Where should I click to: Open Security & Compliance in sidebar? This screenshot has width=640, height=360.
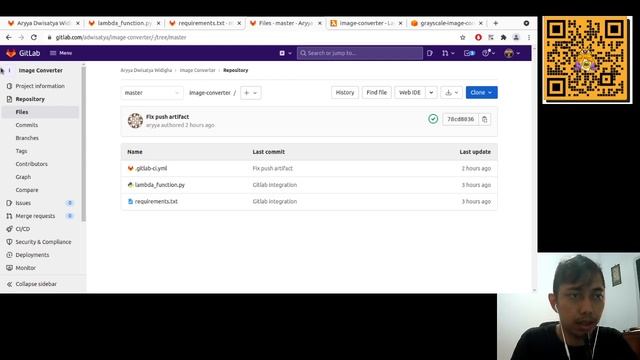[x=43, y=242]
